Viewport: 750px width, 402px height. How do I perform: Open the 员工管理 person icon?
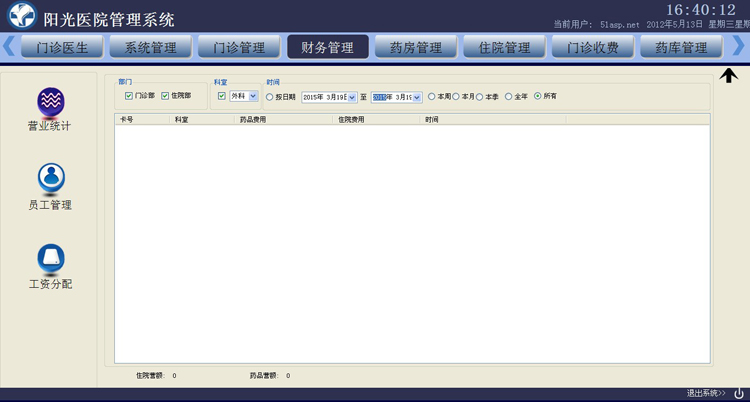(51, 179)
